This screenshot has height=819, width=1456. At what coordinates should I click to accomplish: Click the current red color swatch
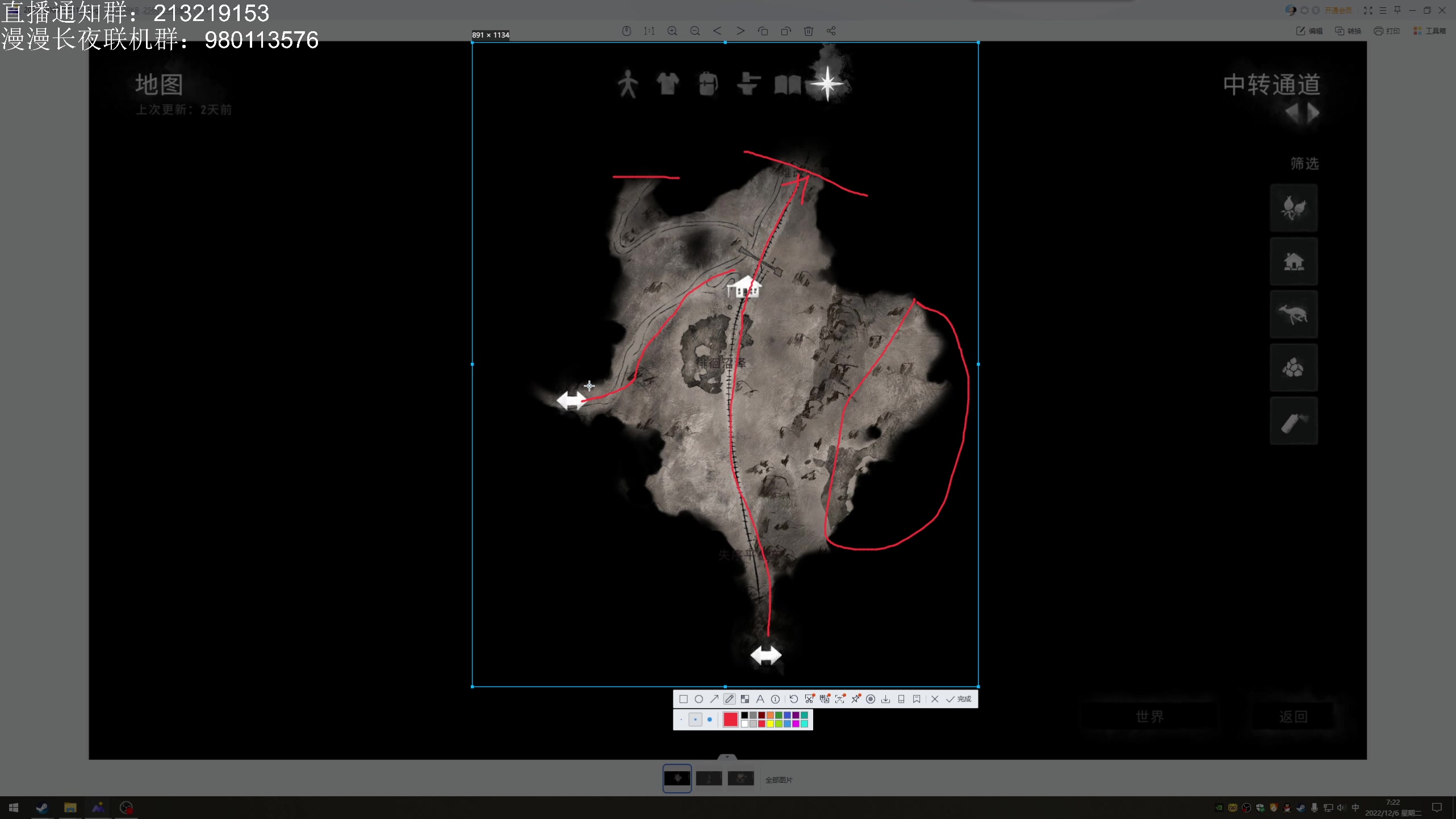731,720
